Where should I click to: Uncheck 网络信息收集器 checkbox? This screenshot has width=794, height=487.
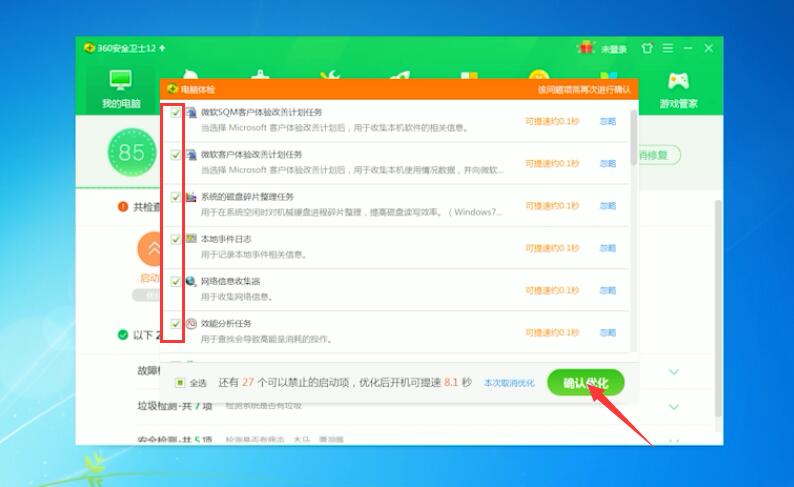[175, 281]
